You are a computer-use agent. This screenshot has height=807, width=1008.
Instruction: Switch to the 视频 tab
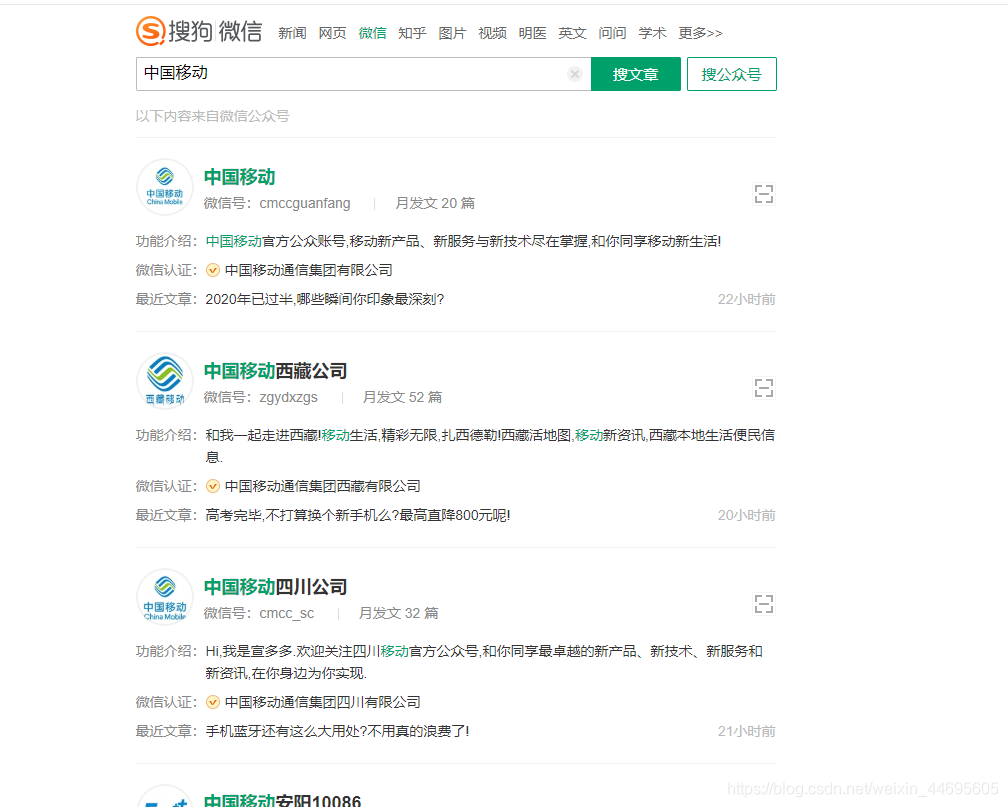click(492, 33)
